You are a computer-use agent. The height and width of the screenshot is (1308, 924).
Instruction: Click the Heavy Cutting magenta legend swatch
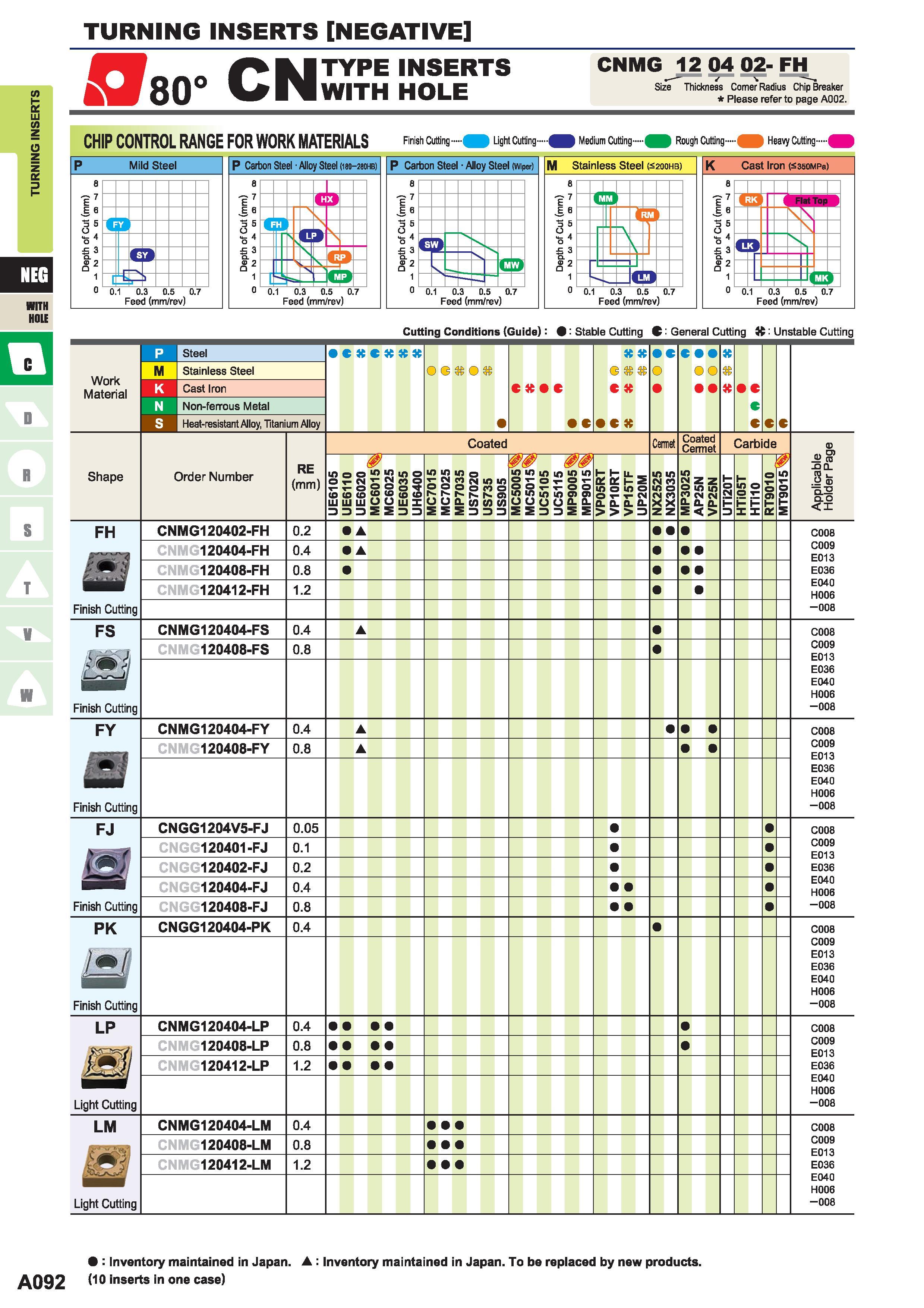[x=841, y=141]
